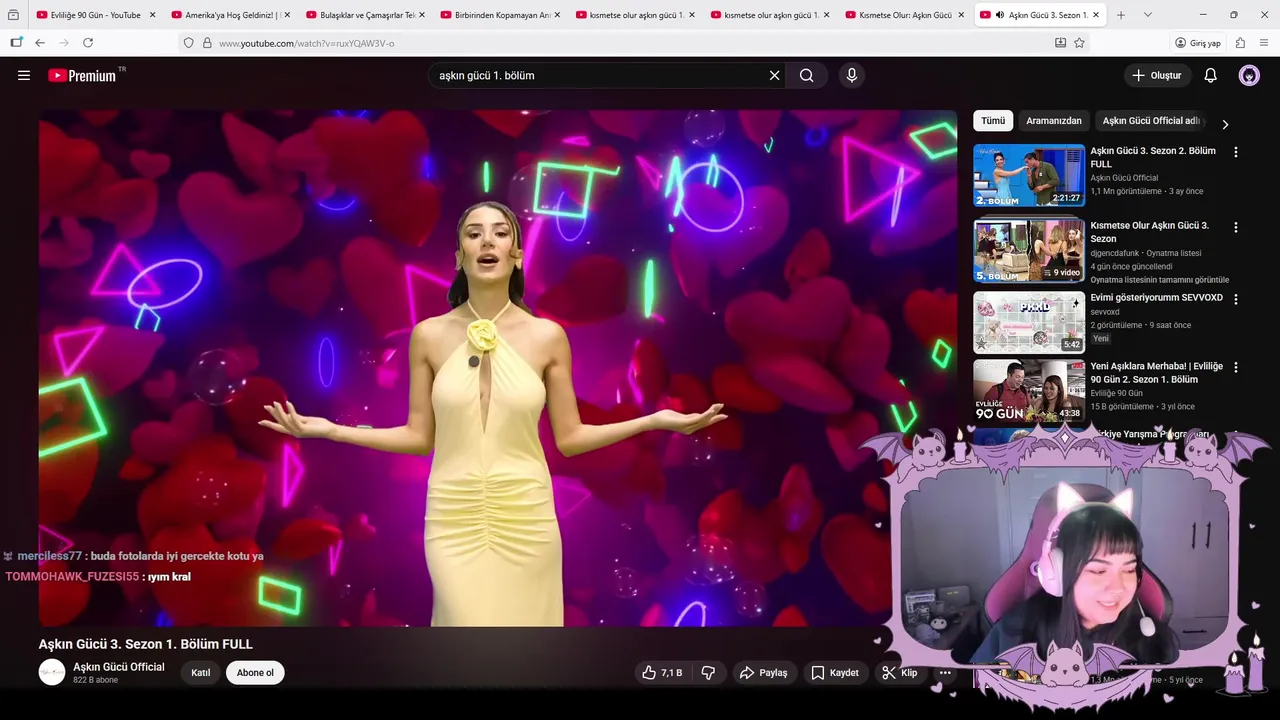Select the Tümü filter chip
Viewport: 1280px width, 720px height.
pos(993,121)
